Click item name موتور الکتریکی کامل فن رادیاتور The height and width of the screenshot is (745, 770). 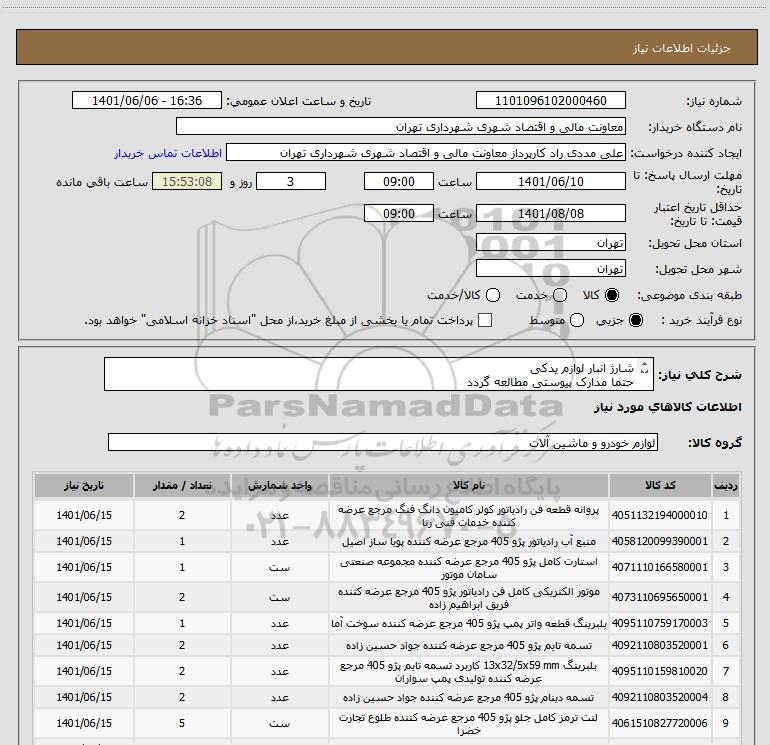pos(468,598)
